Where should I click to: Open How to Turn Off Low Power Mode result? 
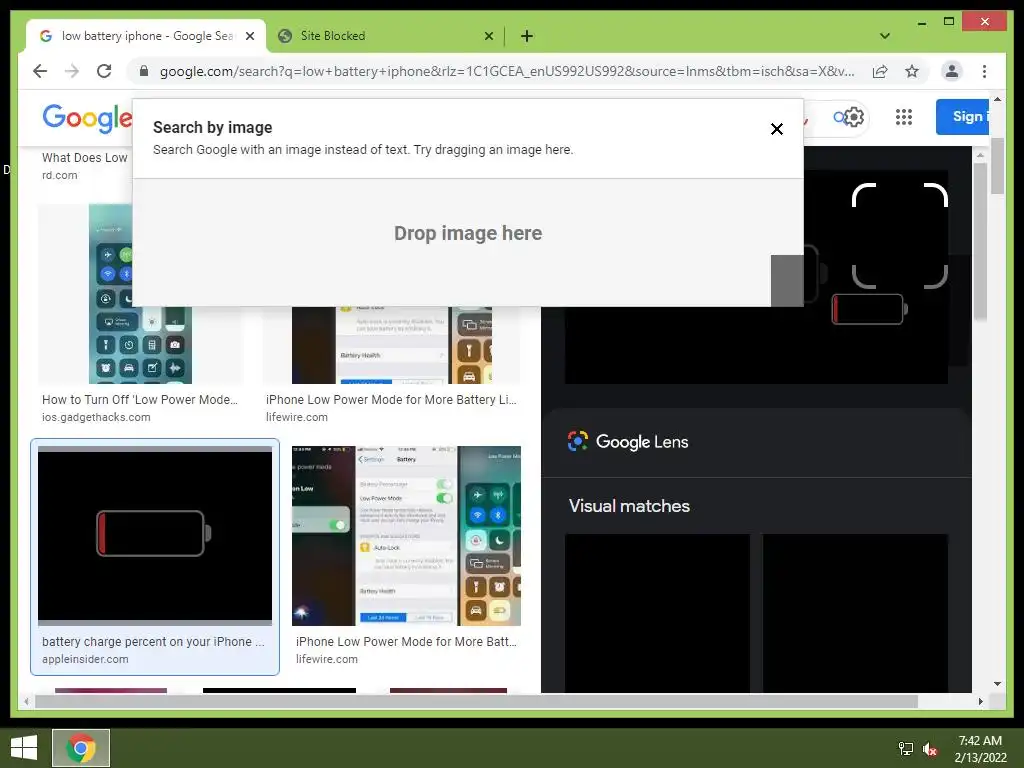click(x=140, y=400)
